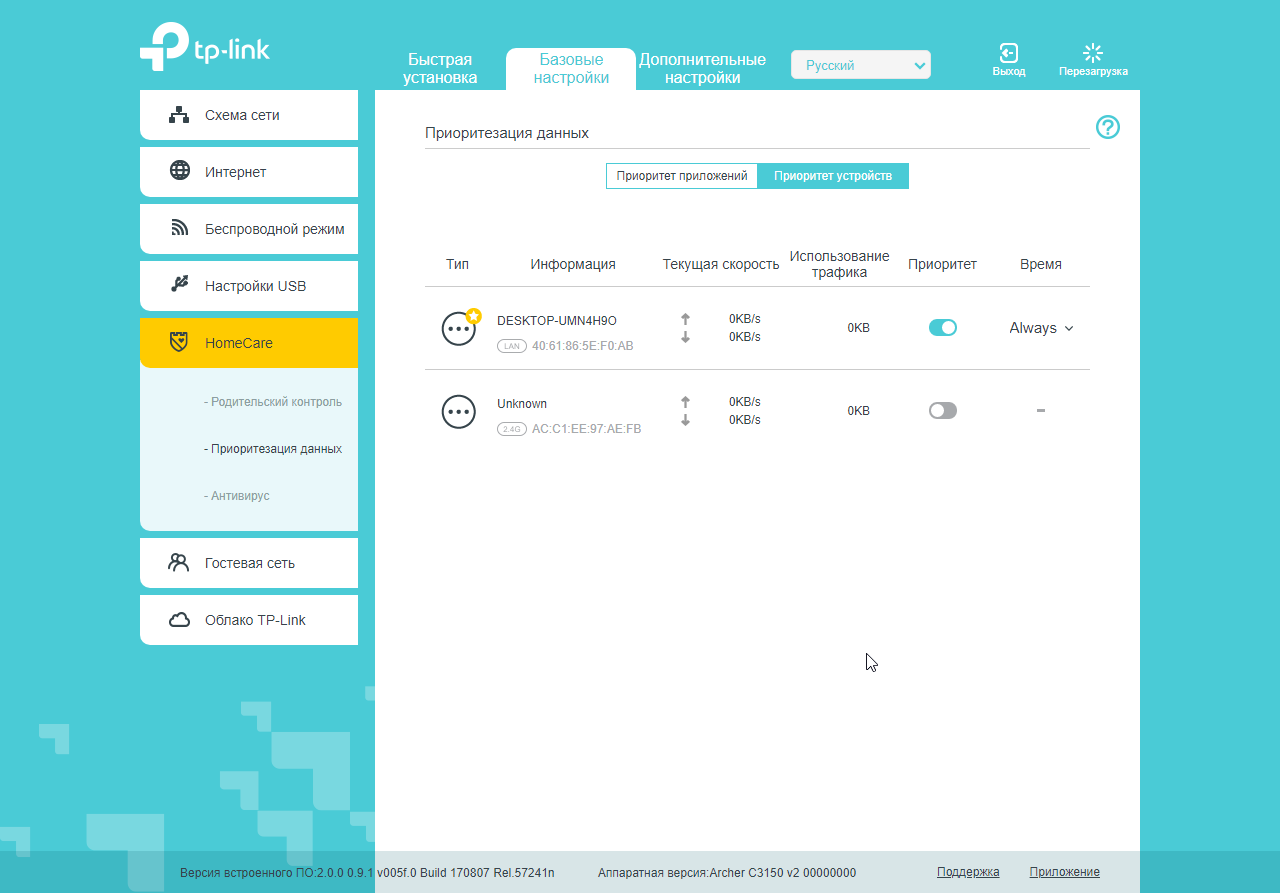Click the LAN badge under DESKTOP-UMN4H9O

point(512,346)
